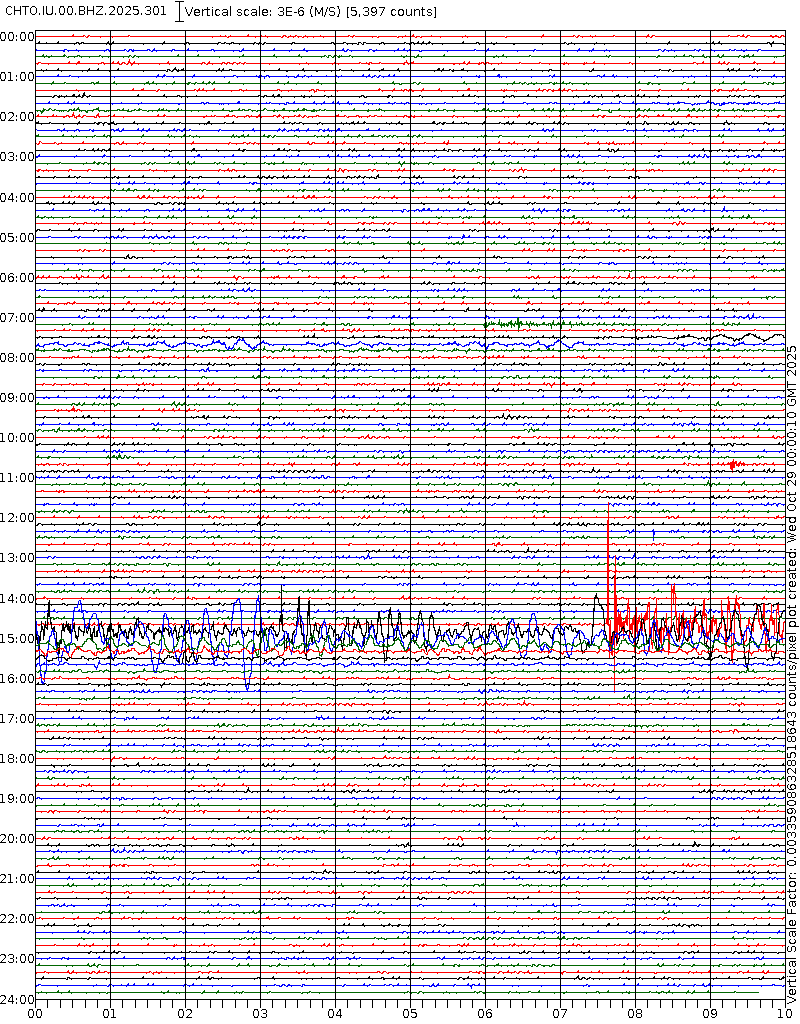The width and height of the screenshot is (800, 1024).
Task: Select the 15:00 hour label
Action: coord(18,638)
